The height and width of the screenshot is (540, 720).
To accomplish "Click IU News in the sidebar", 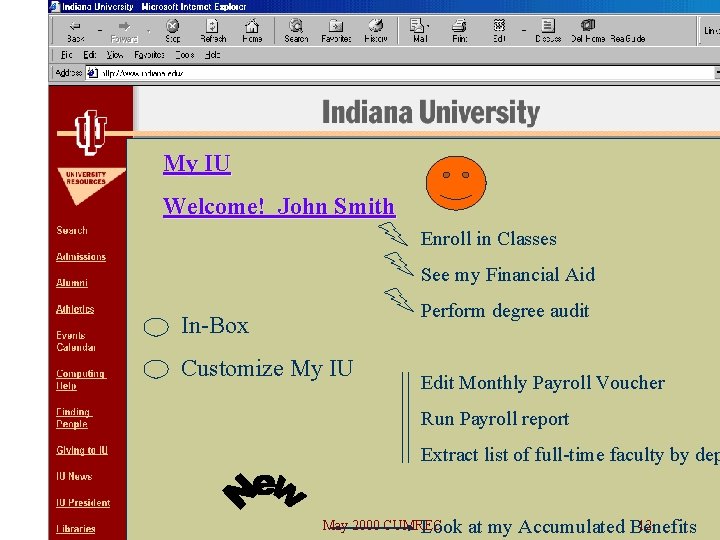I will pos(74,477).
